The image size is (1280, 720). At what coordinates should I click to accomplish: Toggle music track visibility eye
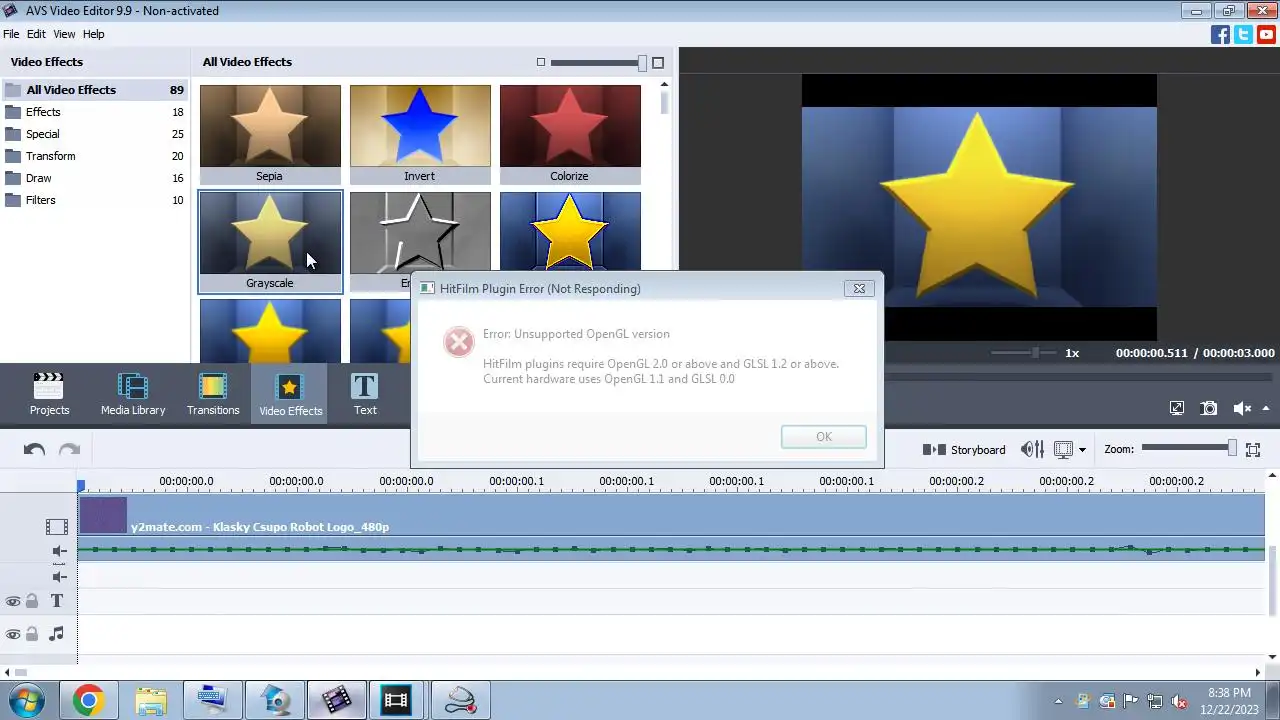coord(13,634)
